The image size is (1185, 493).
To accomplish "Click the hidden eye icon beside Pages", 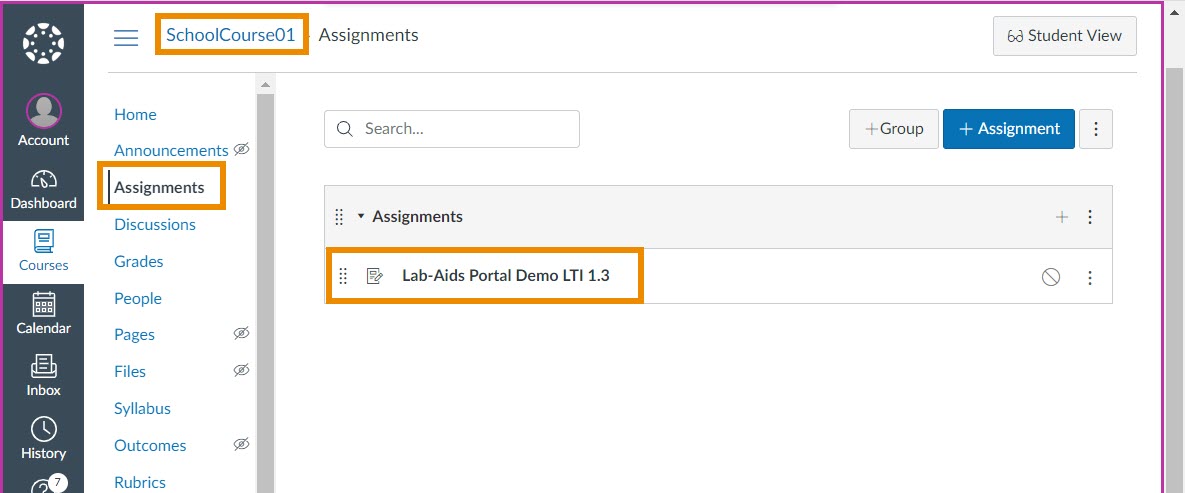I will click(241, 333).
